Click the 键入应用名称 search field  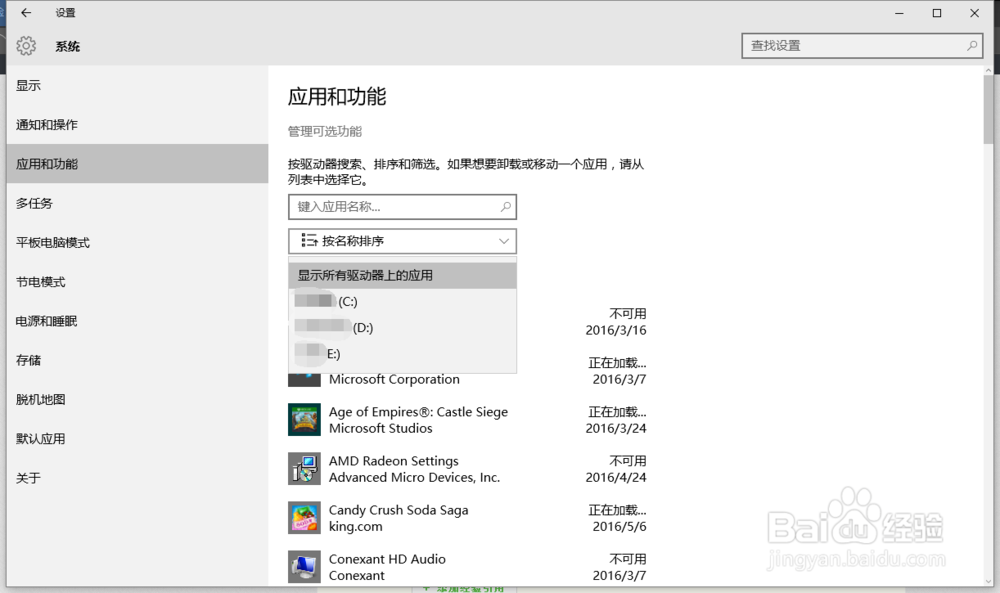402,207
